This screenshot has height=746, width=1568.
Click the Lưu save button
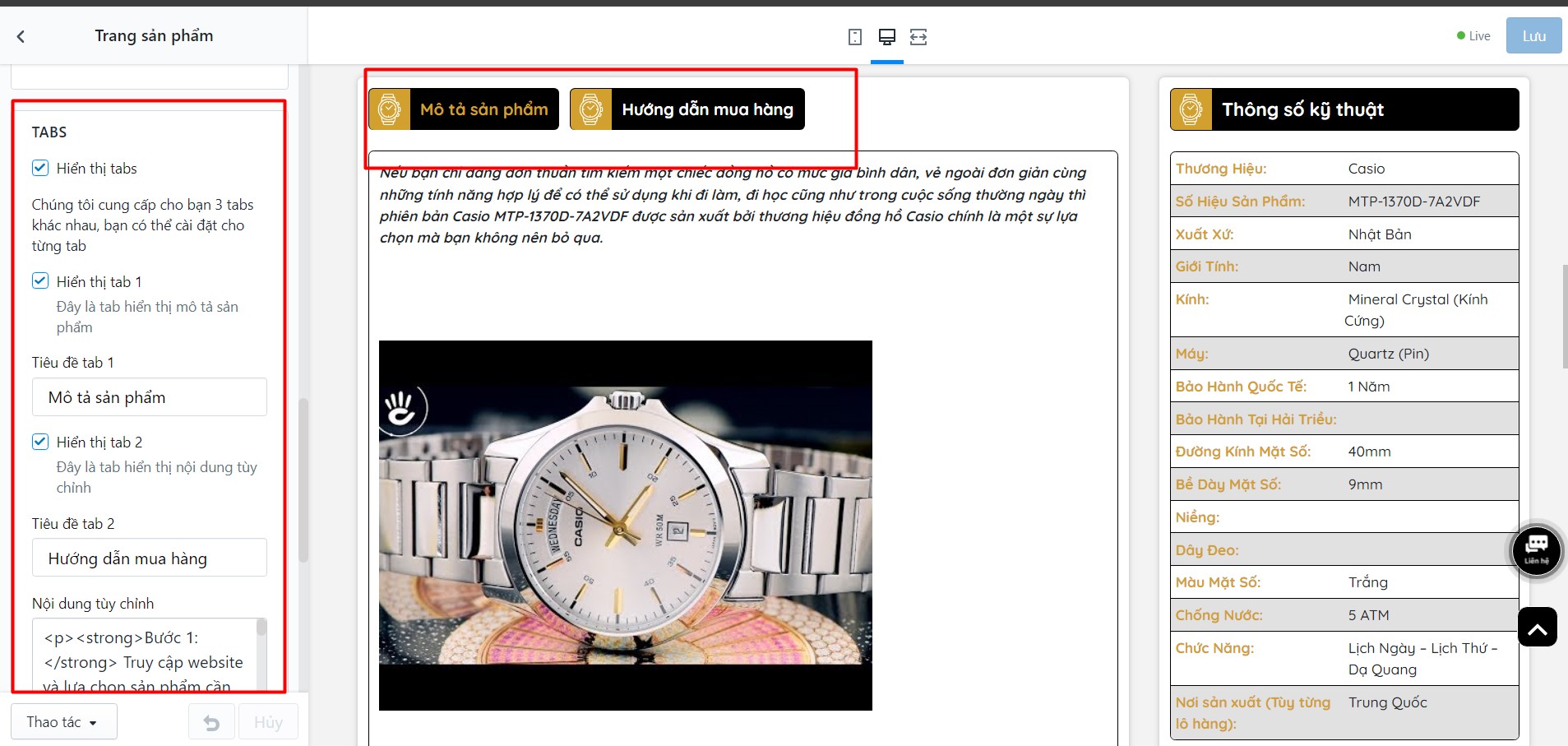tap(1533, 36)
